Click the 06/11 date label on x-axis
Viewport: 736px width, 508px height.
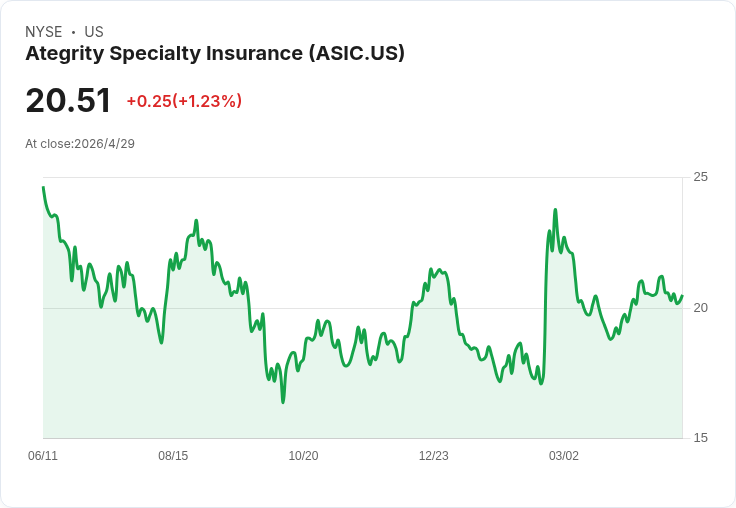click(43, 455)
